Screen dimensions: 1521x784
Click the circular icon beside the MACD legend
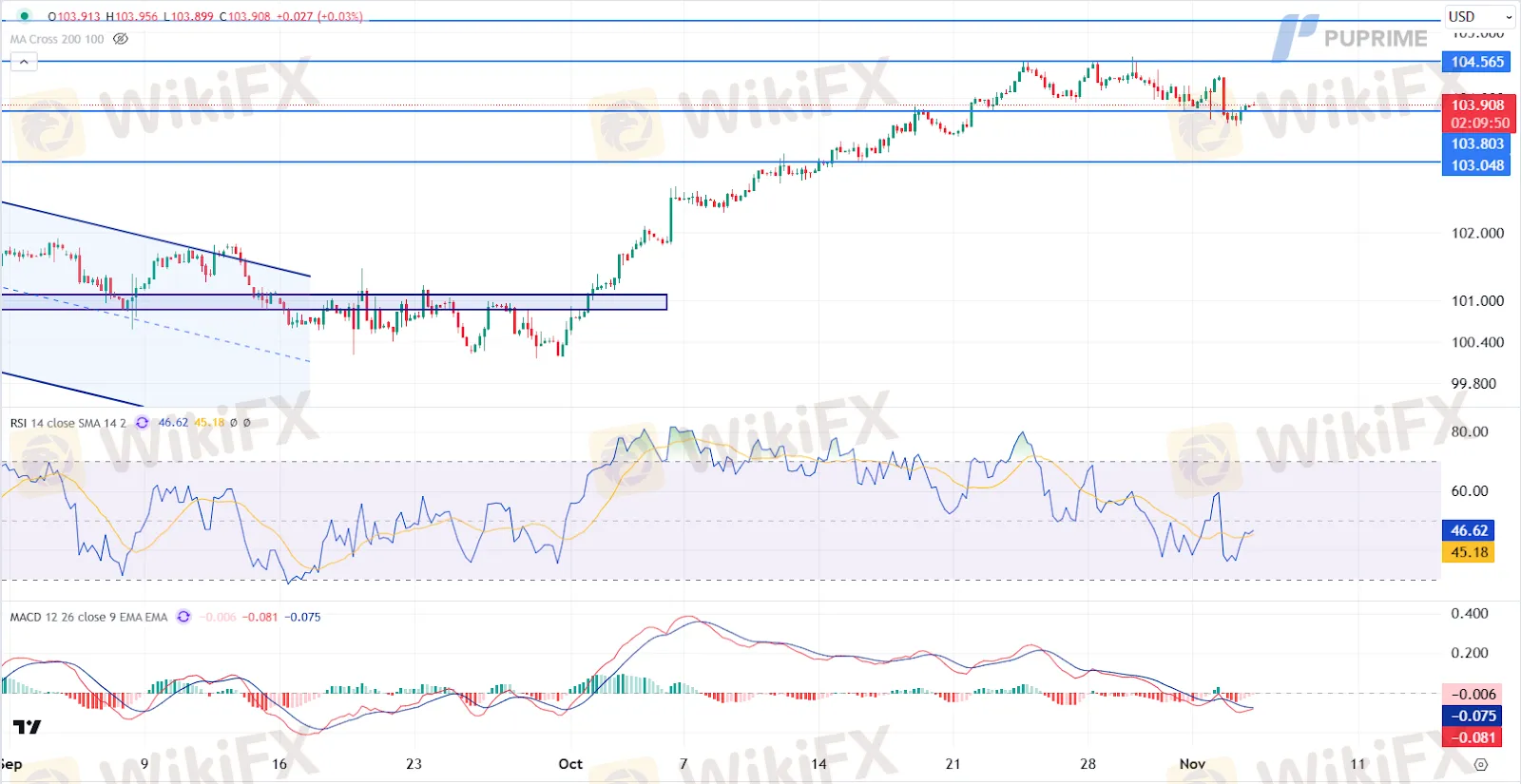click(183, 617)
